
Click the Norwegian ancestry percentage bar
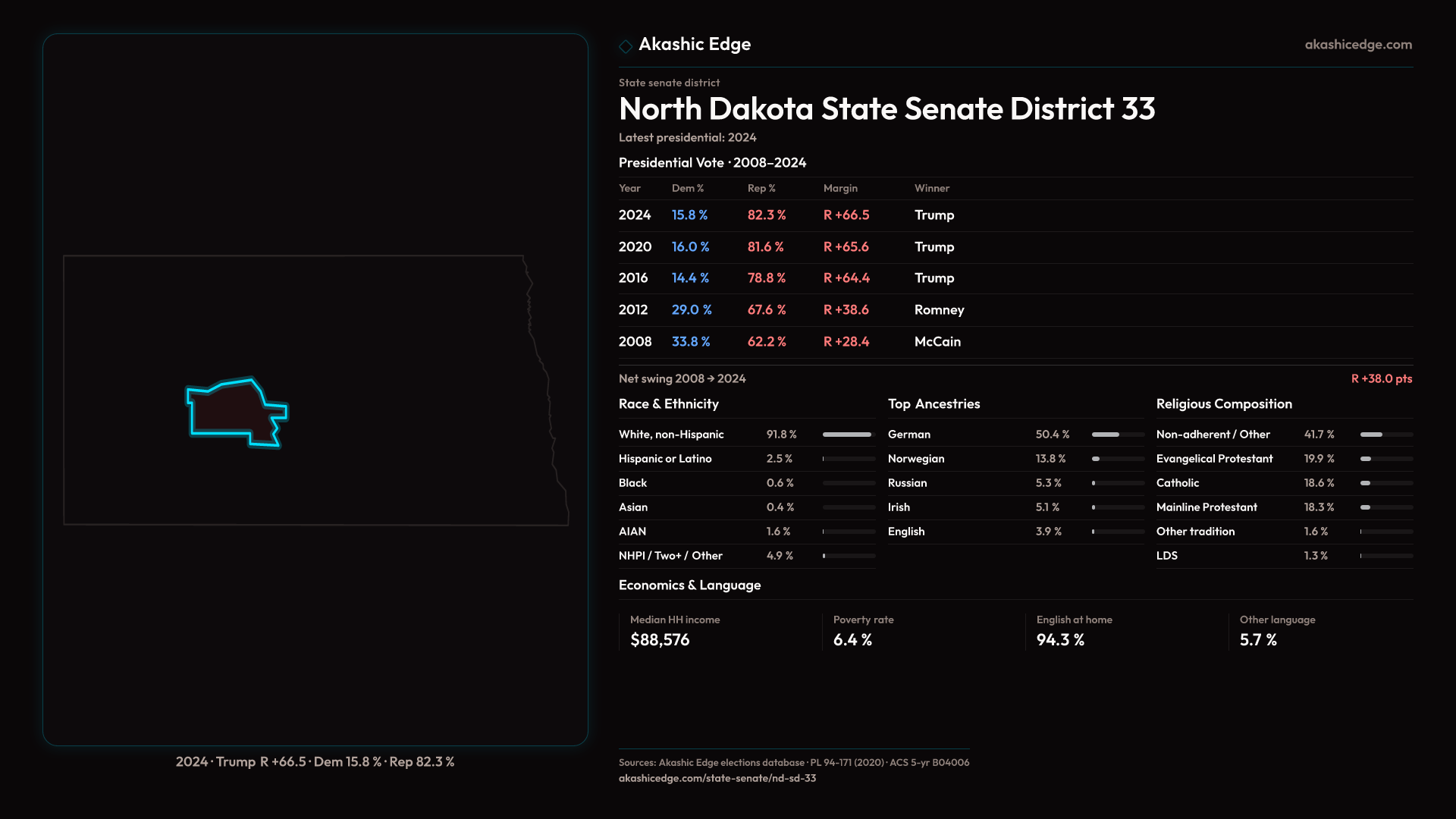[1117, 459]
